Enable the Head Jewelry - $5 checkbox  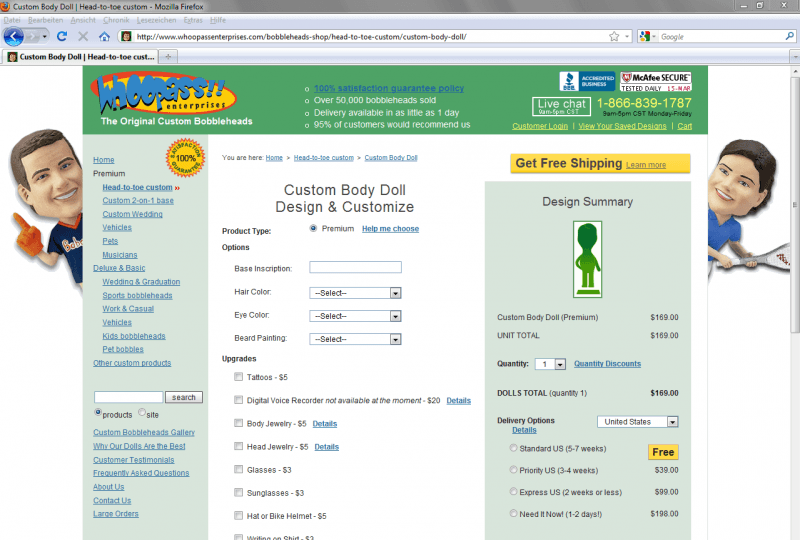point(238,446)
